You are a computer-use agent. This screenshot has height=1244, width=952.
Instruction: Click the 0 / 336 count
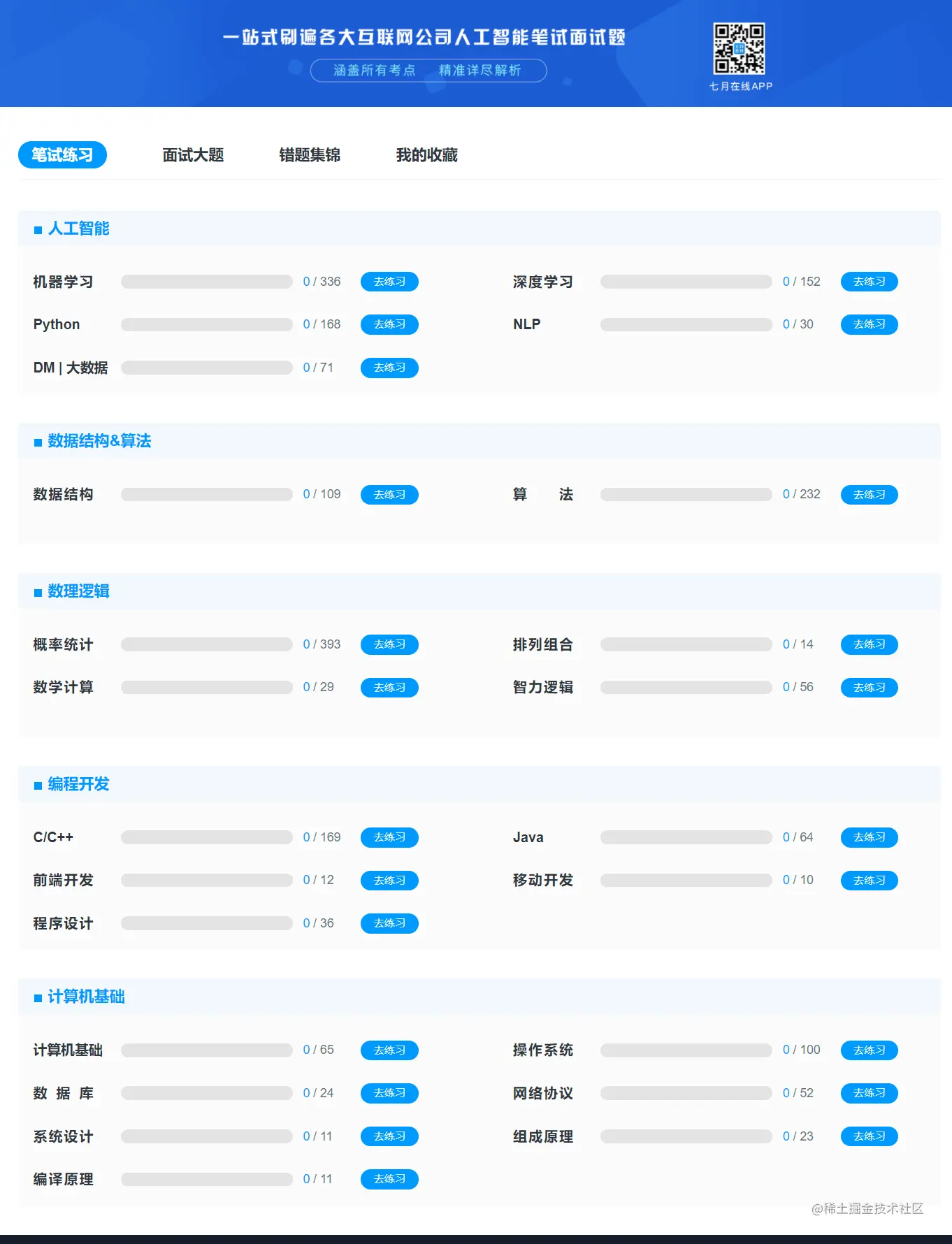322,282
